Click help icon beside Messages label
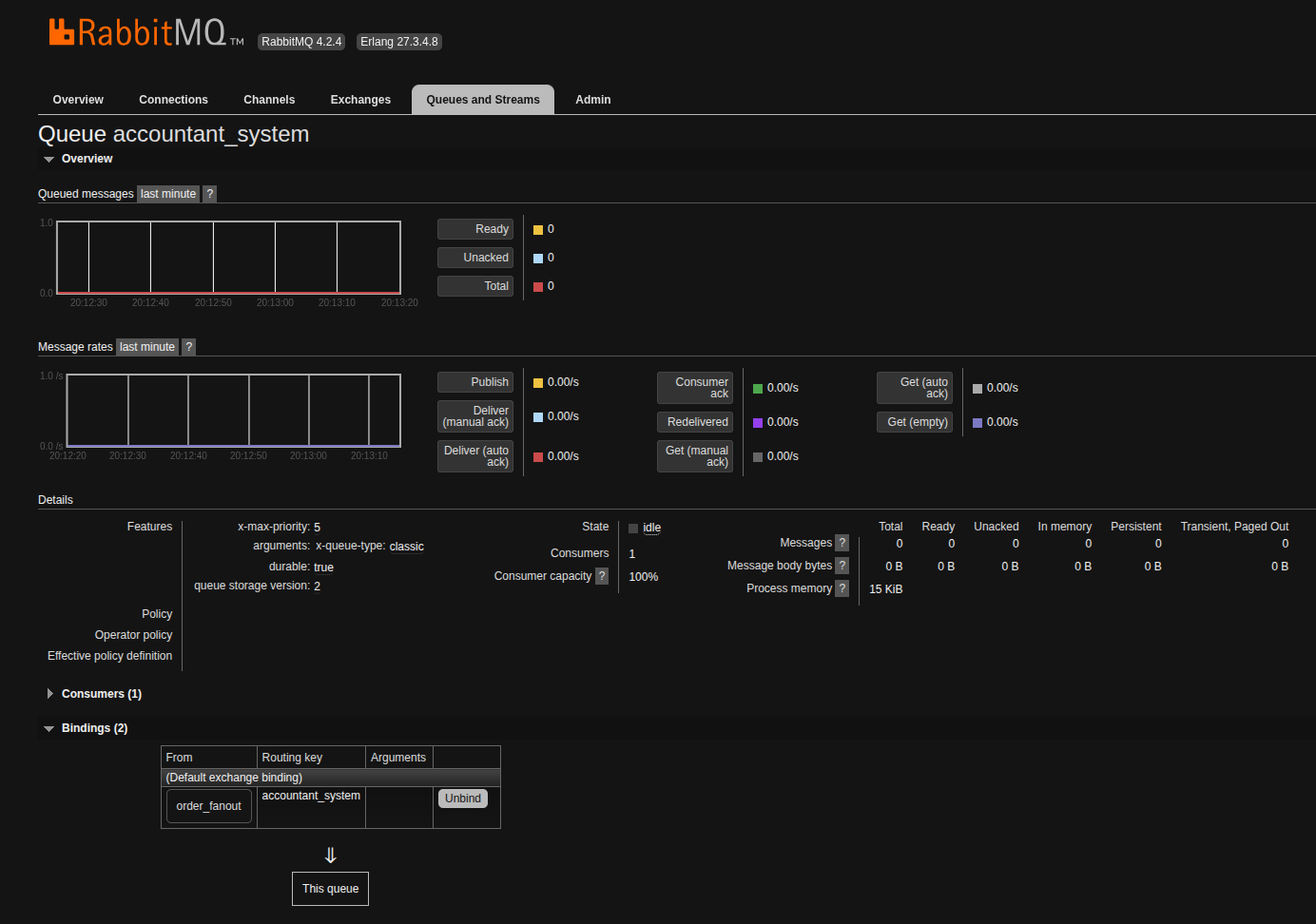 (x=842, y=543)
